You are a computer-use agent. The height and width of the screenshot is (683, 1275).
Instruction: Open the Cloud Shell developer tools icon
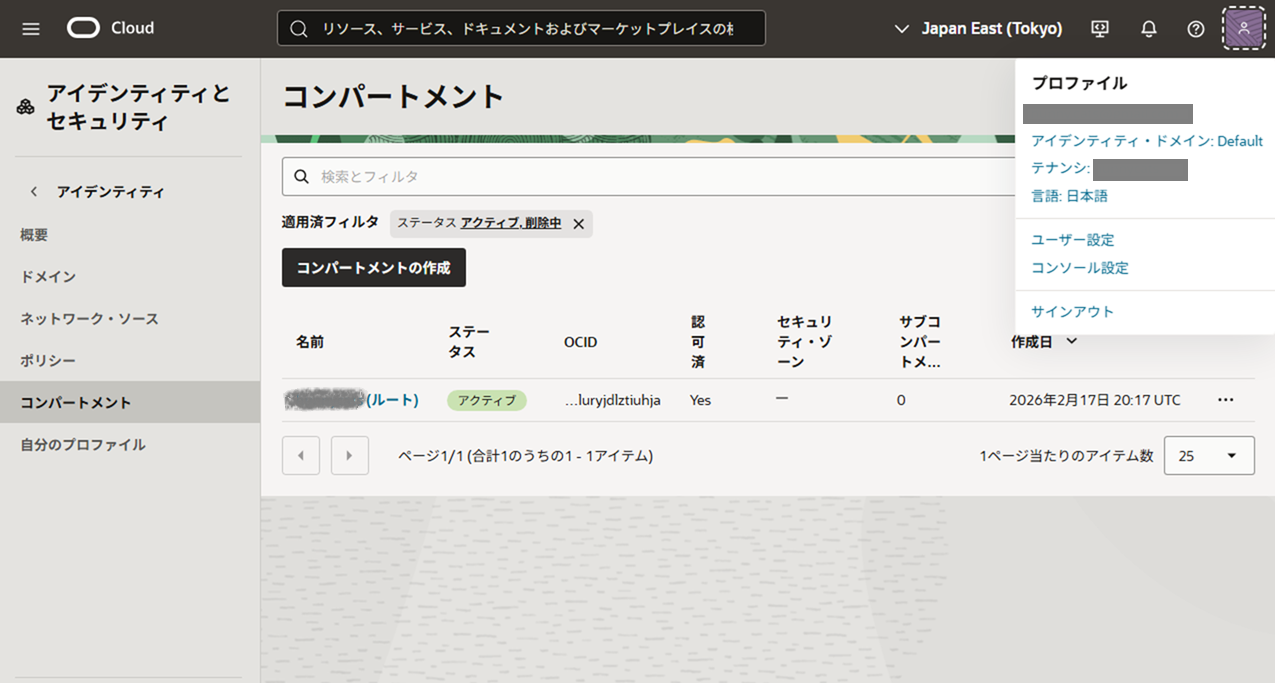coord(1100,29)
